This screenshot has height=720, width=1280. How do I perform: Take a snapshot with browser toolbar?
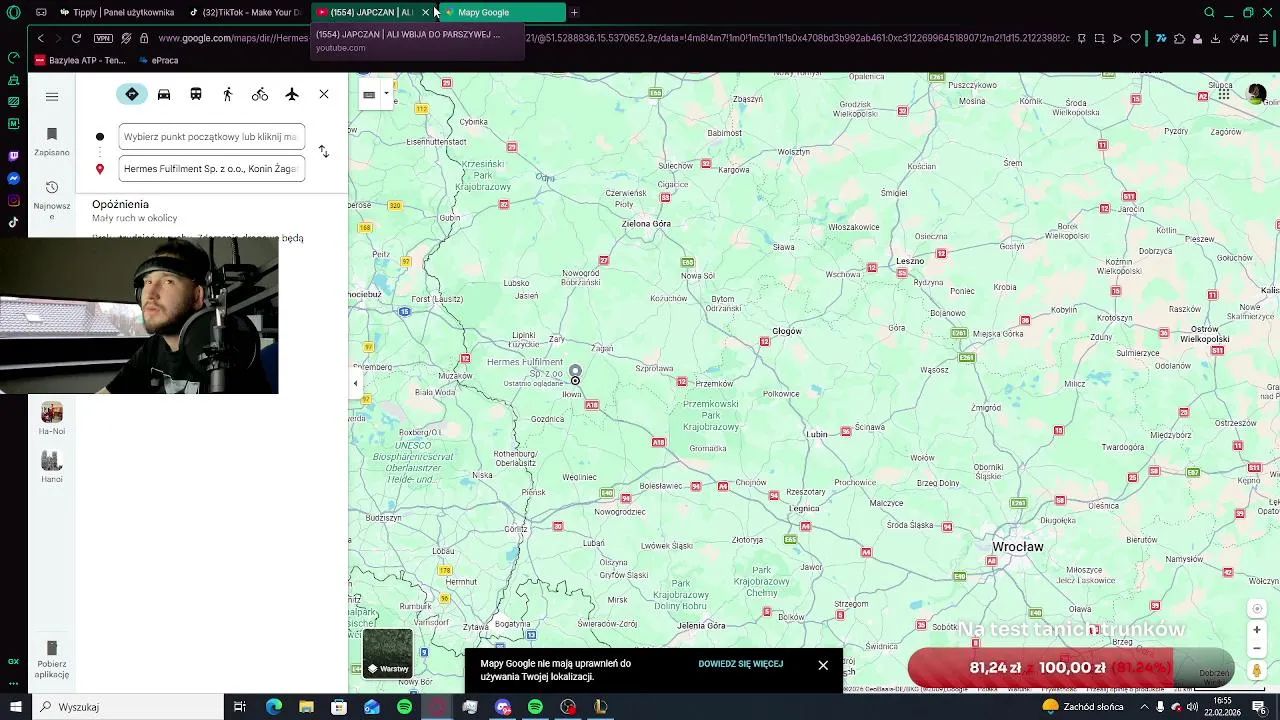1099,38
